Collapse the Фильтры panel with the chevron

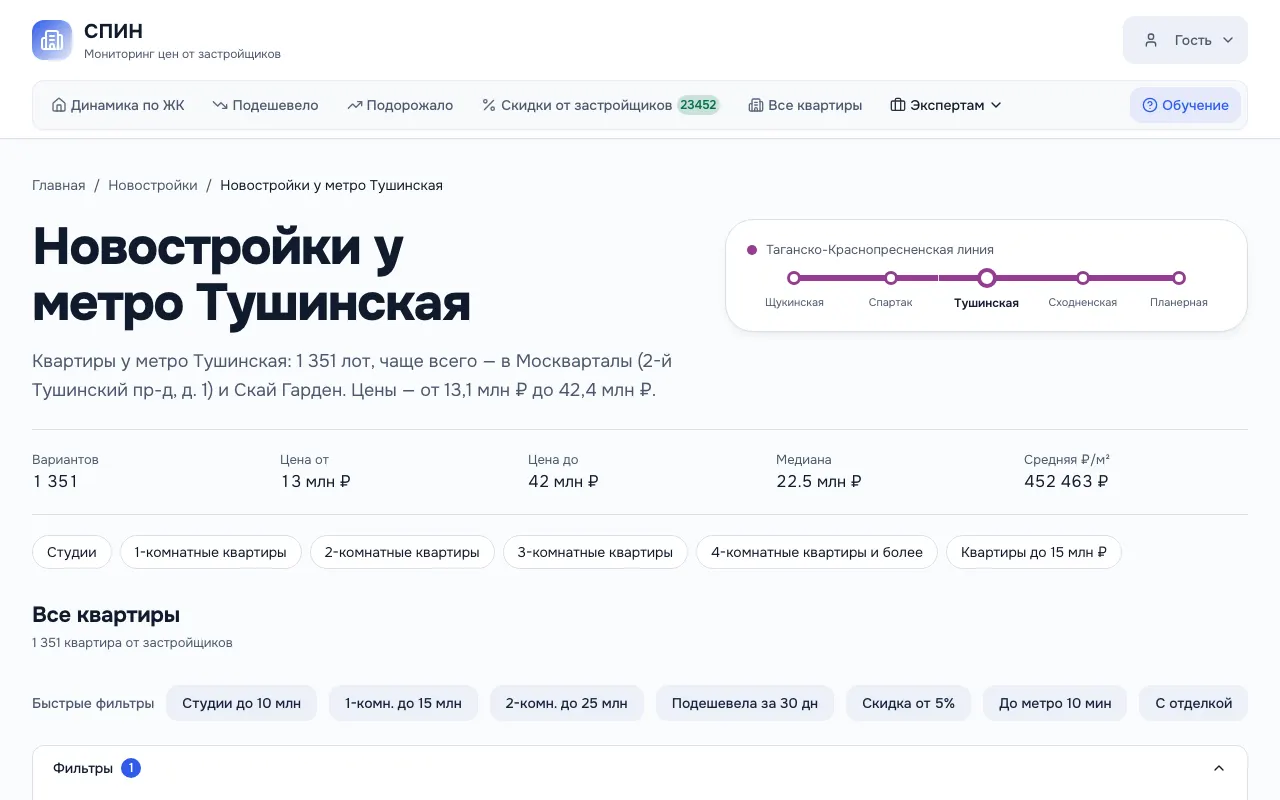pyautogui.click(x=1219, y=768)
